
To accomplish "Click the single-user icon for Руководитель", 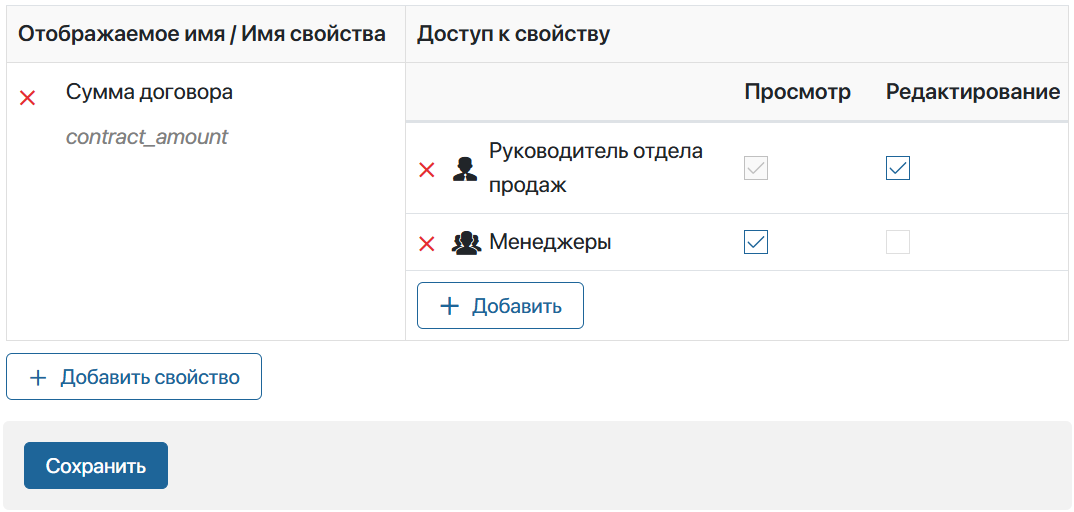I will pos(464,169).
